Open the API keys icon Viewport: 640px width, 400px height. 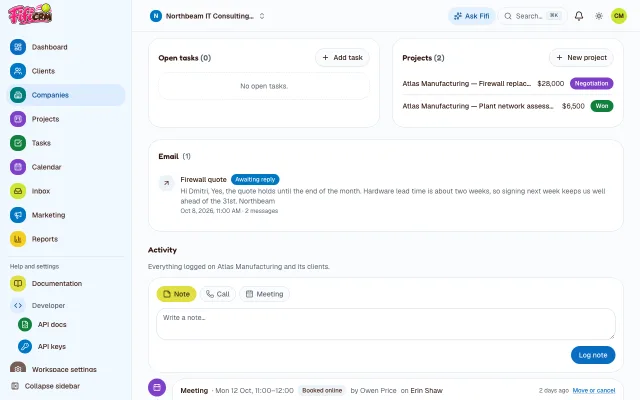(x=25, y=347)
